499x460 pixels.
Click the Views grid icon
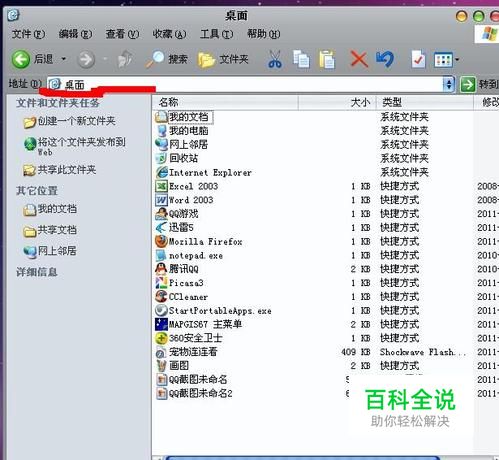[x=443, y=60]
